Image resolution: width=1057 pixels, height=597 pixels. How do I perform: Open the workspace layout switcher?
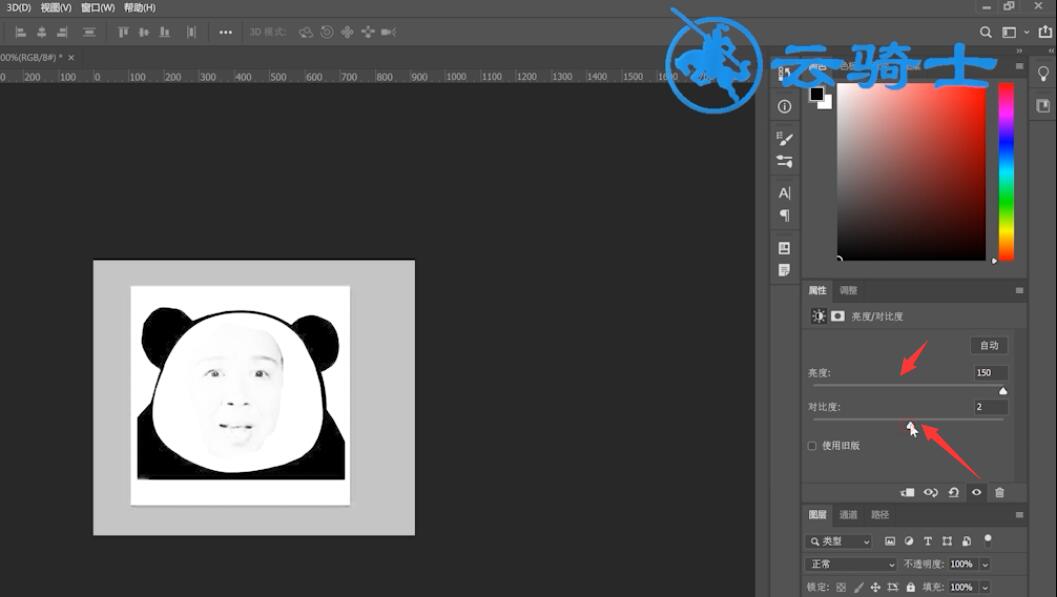click(x=1009, y=32)
